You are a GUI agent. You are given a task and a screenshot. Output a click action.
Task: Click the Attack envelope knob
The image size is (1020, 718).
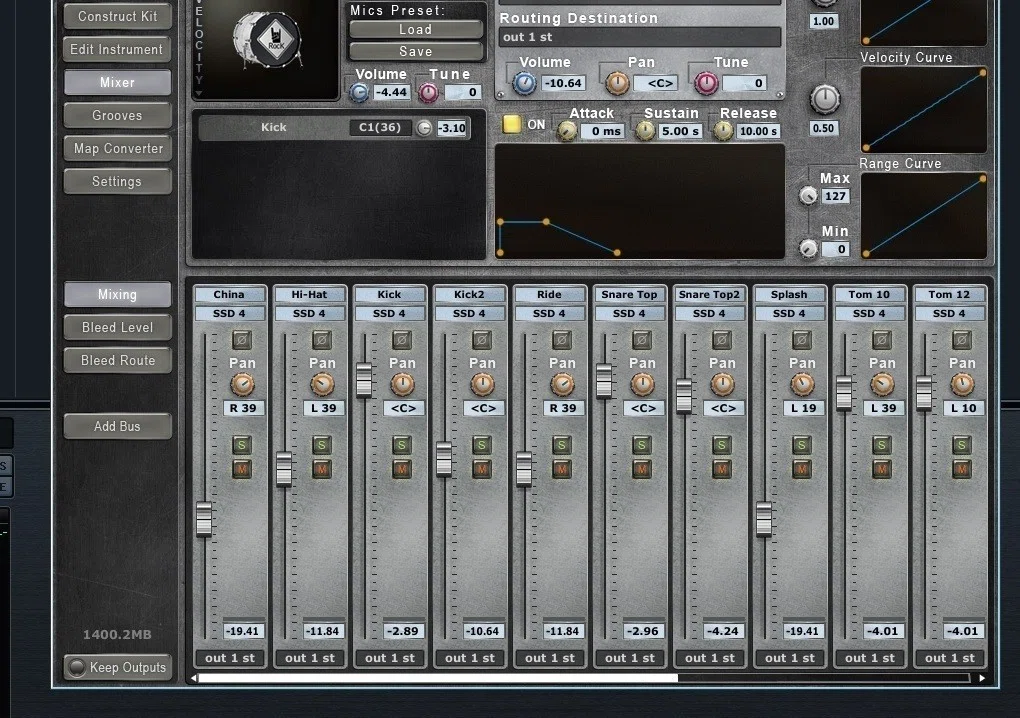coord(567,131)
